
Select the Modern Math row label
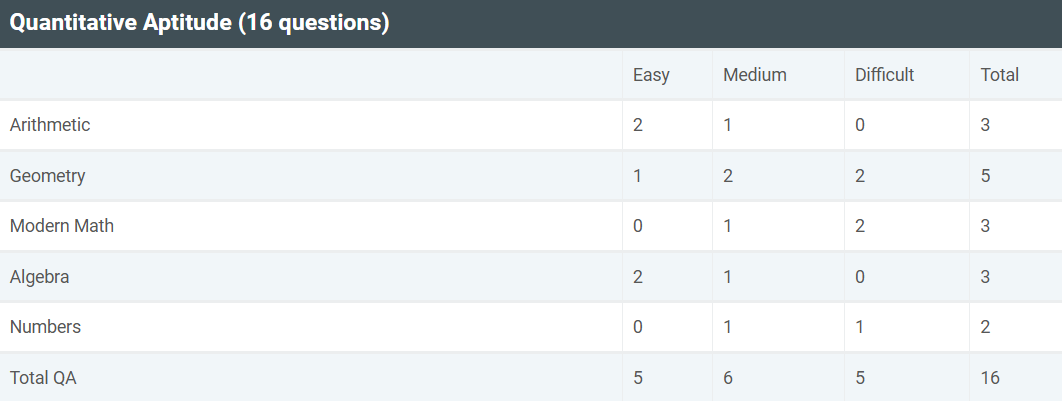click(x=62, y=226)
